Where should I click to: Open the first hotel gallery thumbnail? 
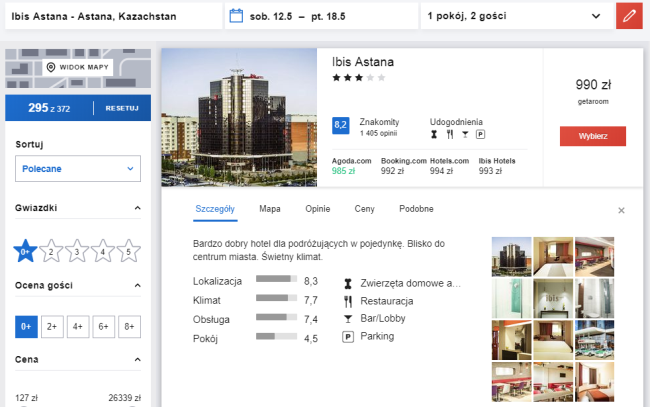coord(511,255)
